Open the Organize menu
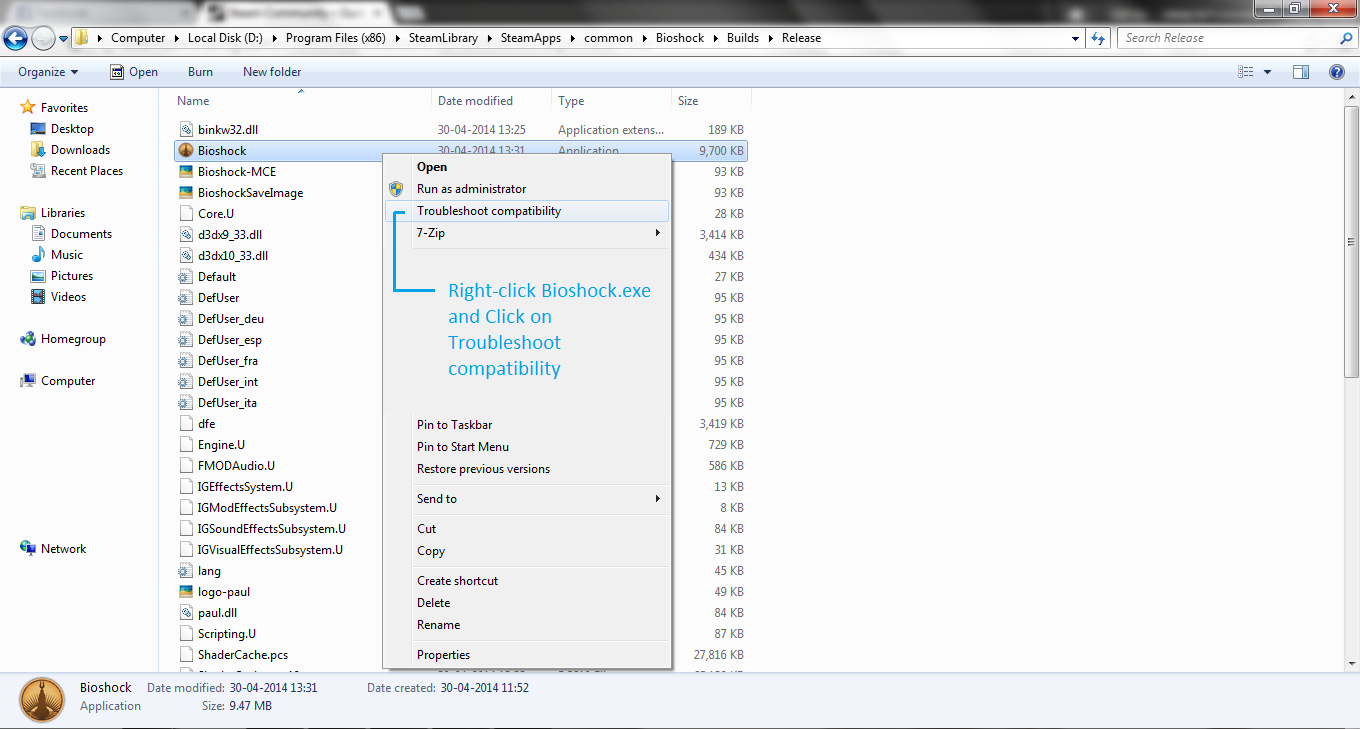The height and width of the screenshot is (729, 1360). 48,72
